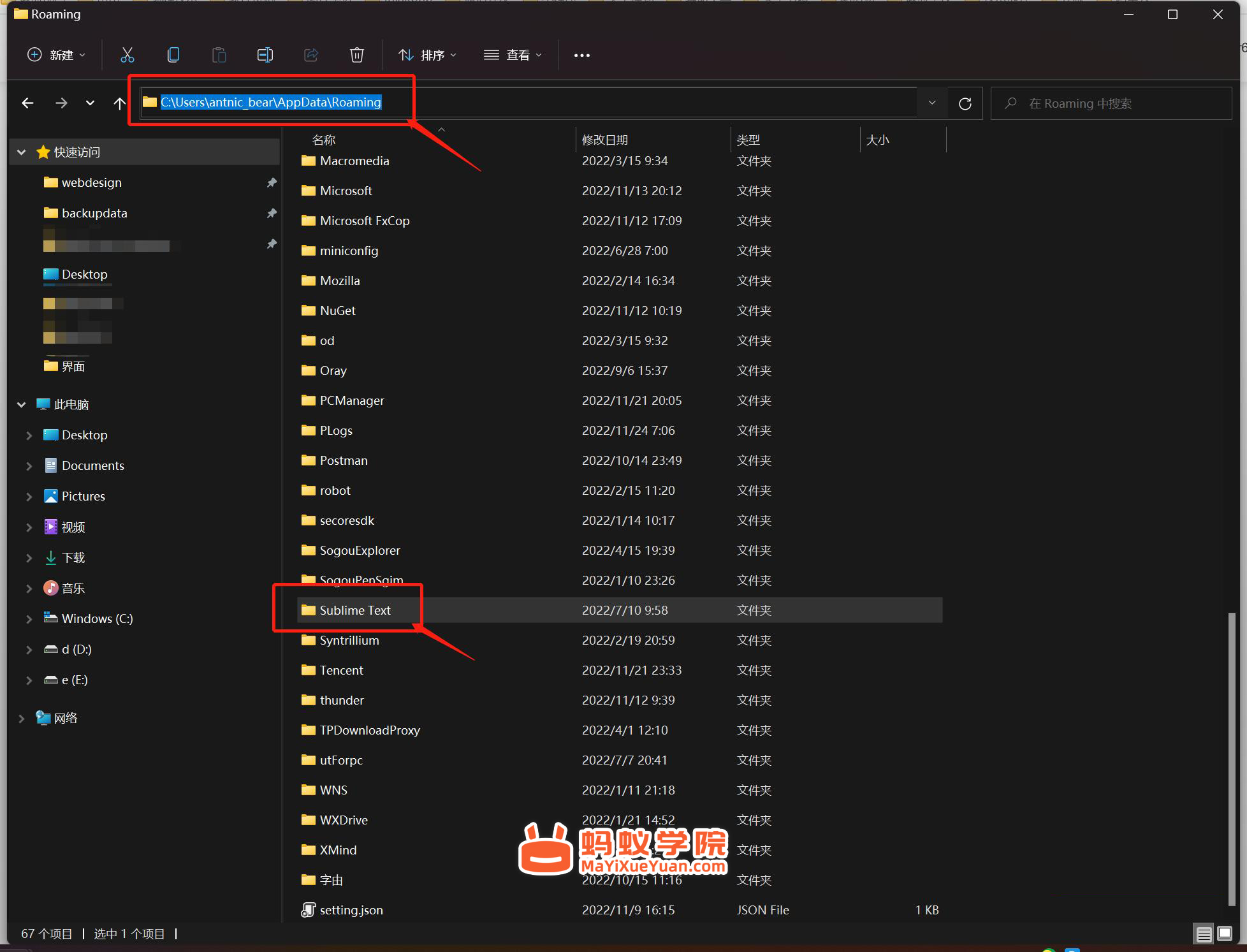Open the three-dot more options menu

pyautogui.click(x=582, y=55)
